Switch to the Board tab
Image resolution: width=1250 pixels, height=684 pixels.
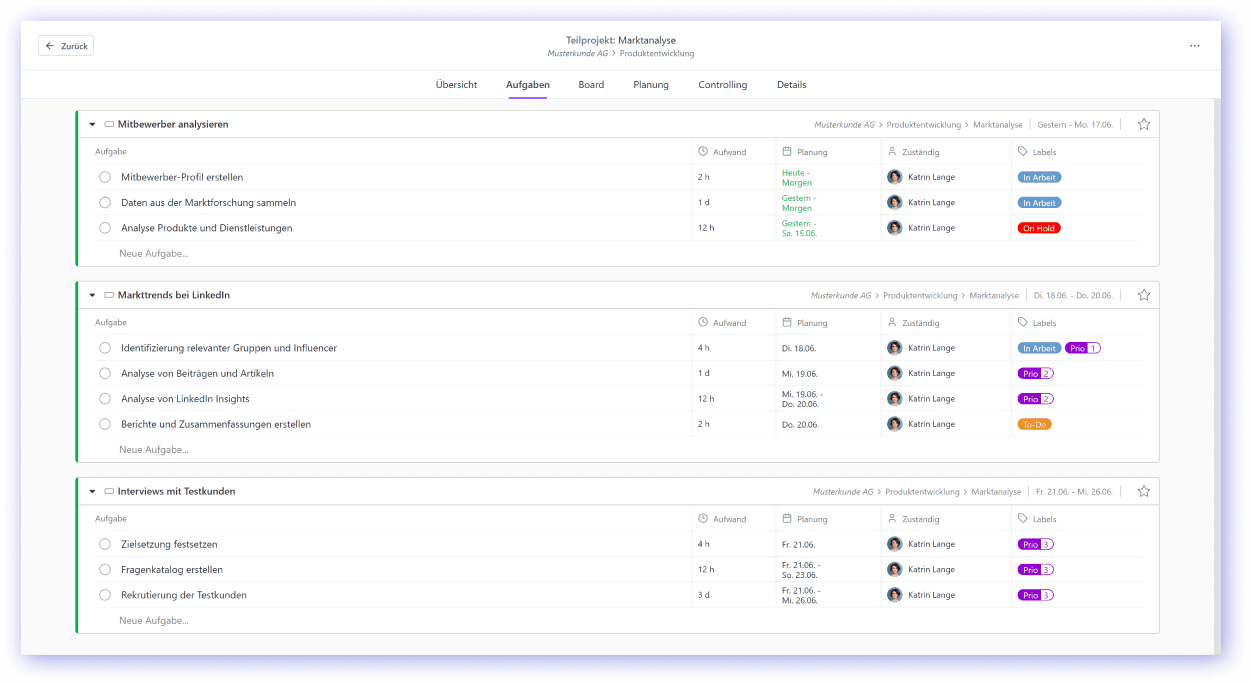click(591, 85)
